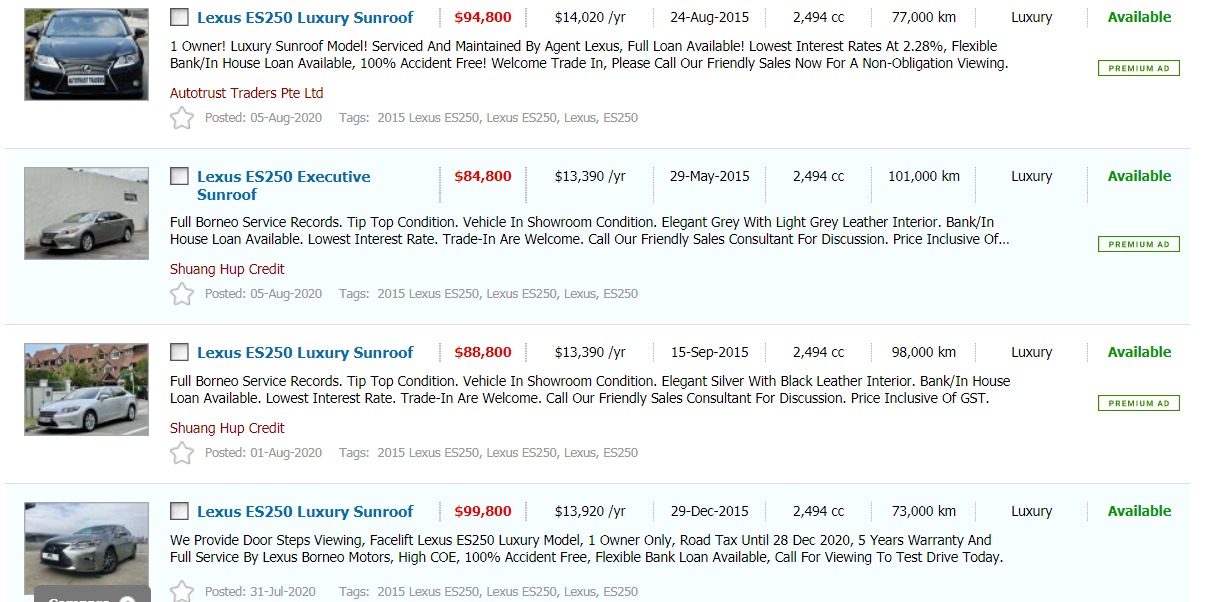
Task: Check the box beside Lexus ES250 Executive Sunroof
Action: (179, 176)
